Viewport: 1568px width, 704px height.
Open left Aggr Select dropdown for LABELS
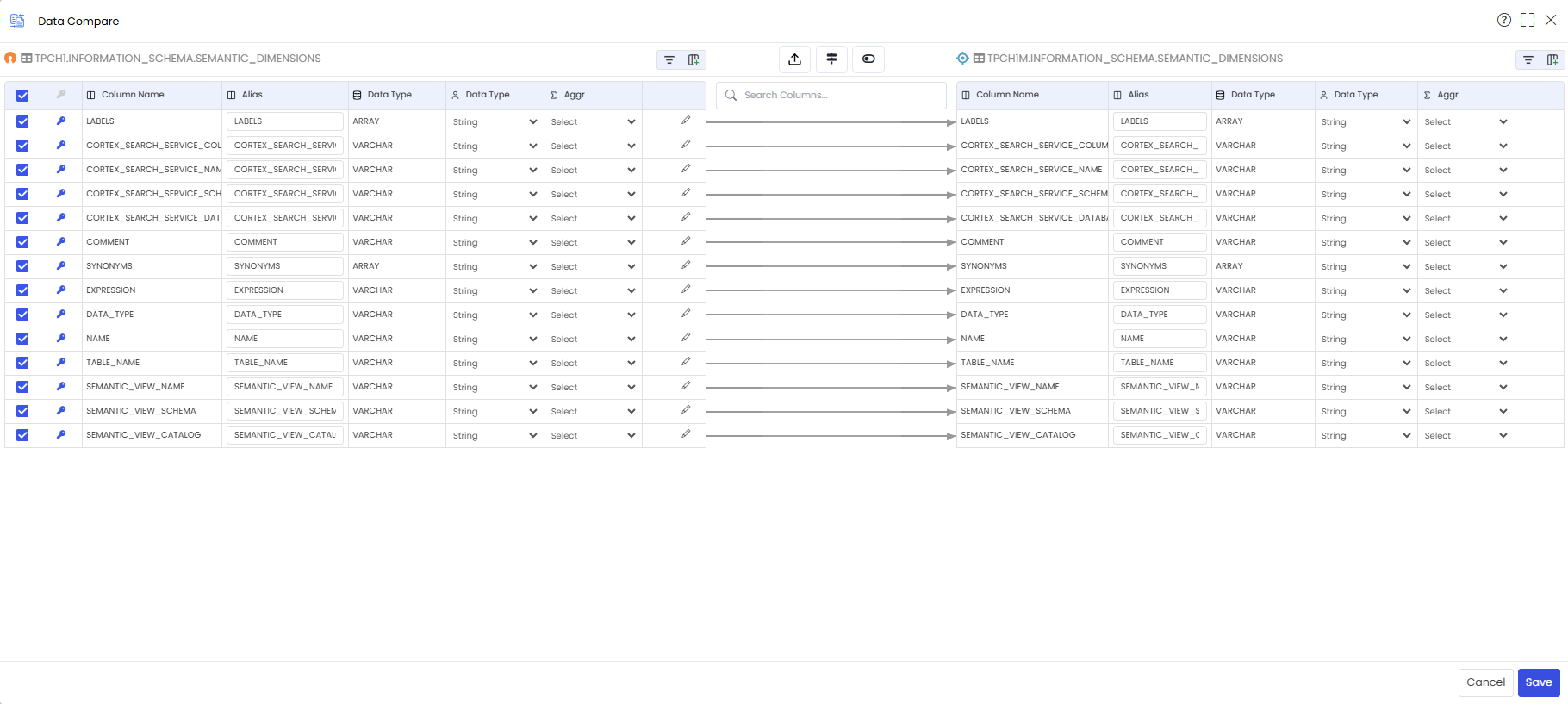(x=593, y=121)
